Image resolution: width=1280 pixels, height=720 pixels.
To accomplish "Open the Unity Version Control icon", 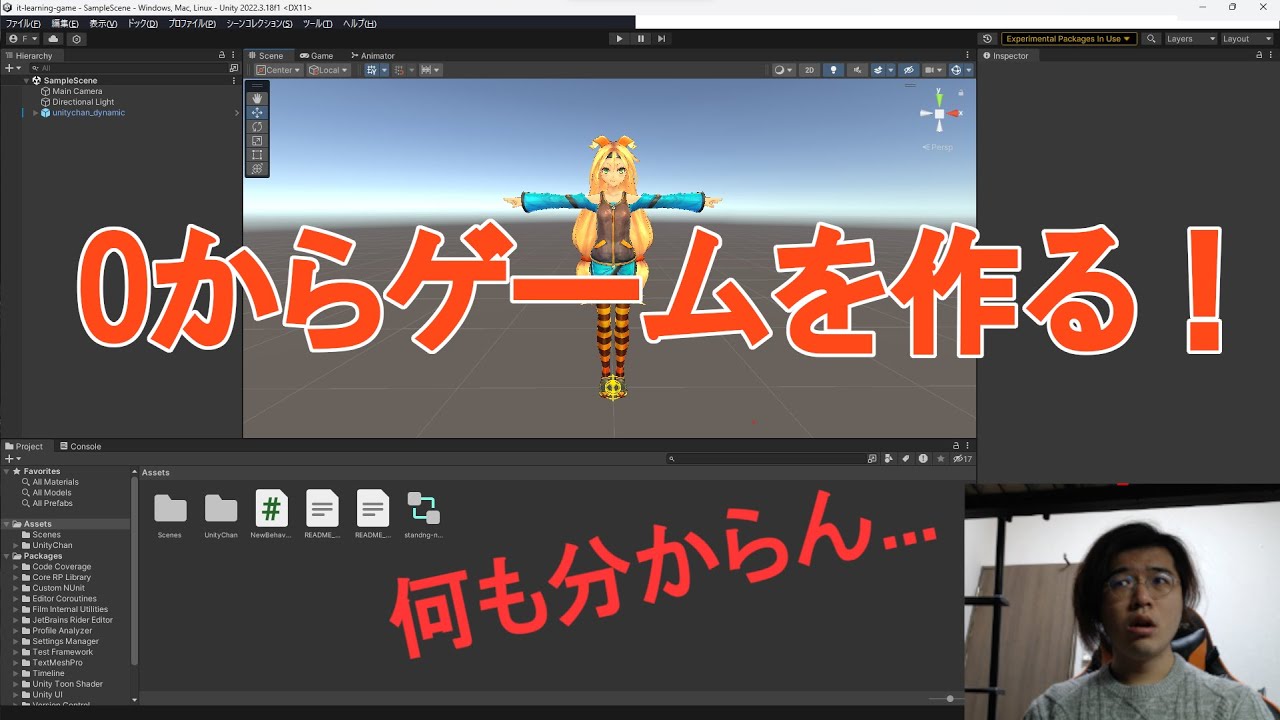I will coord(77,39).
